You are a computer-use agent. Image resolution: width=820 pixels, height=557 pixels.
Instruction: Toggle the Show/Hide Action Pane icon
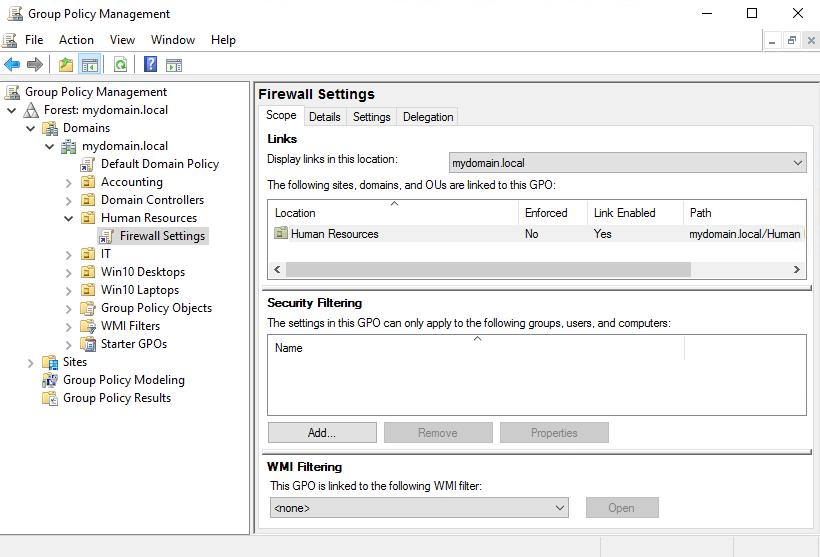(x=174, y=65)
